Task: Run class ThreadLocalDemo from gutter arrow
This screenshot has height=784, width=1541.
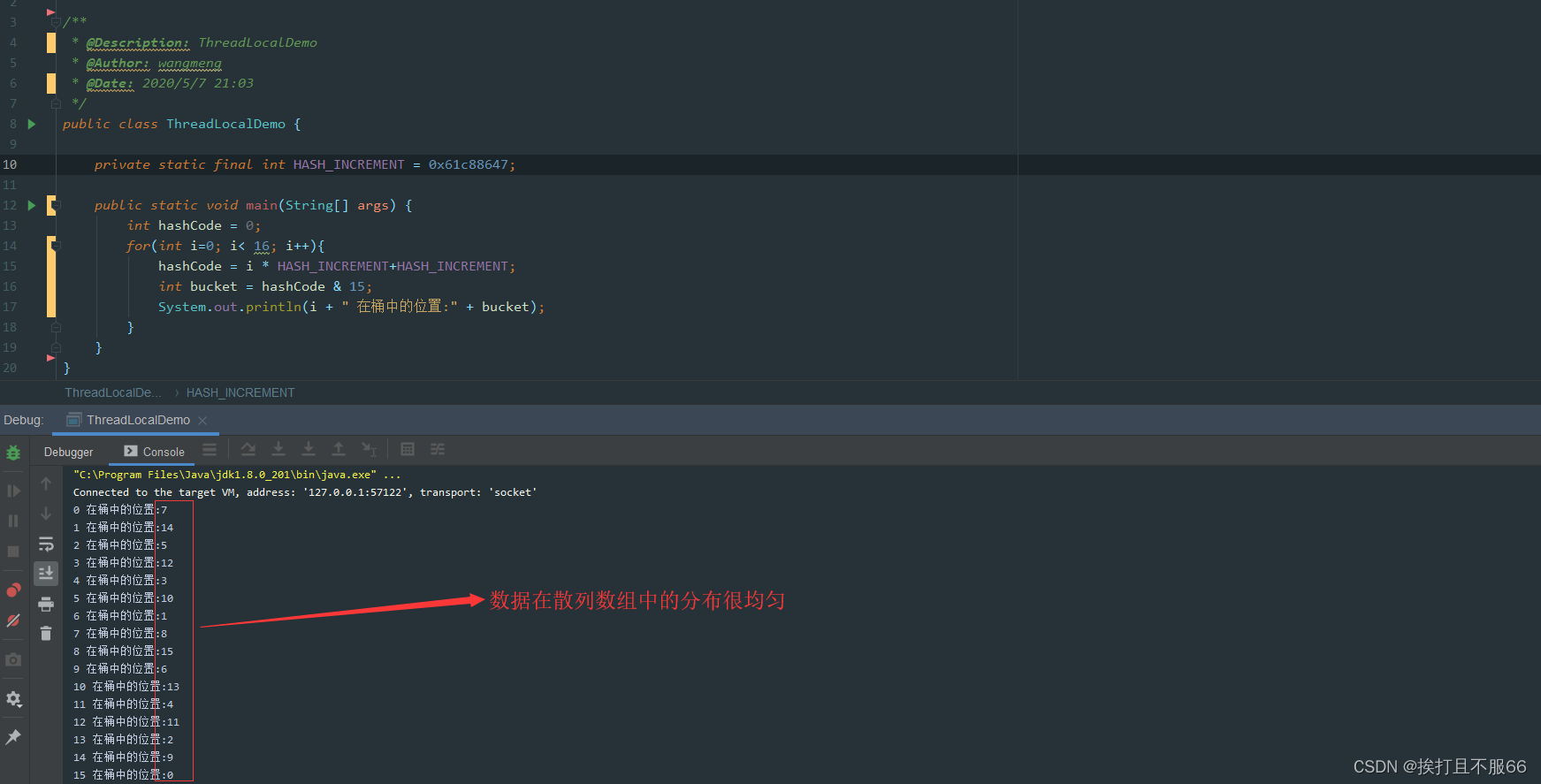Action: point(32,124)
